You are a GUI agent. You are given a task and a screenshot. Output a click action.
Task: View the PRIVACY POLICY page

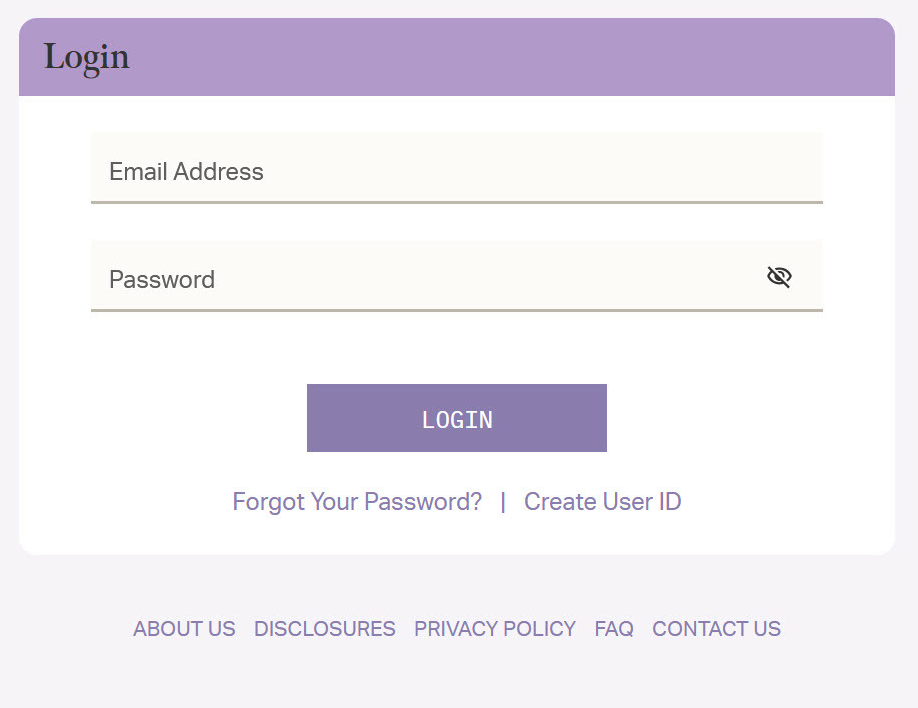(495, 629)
